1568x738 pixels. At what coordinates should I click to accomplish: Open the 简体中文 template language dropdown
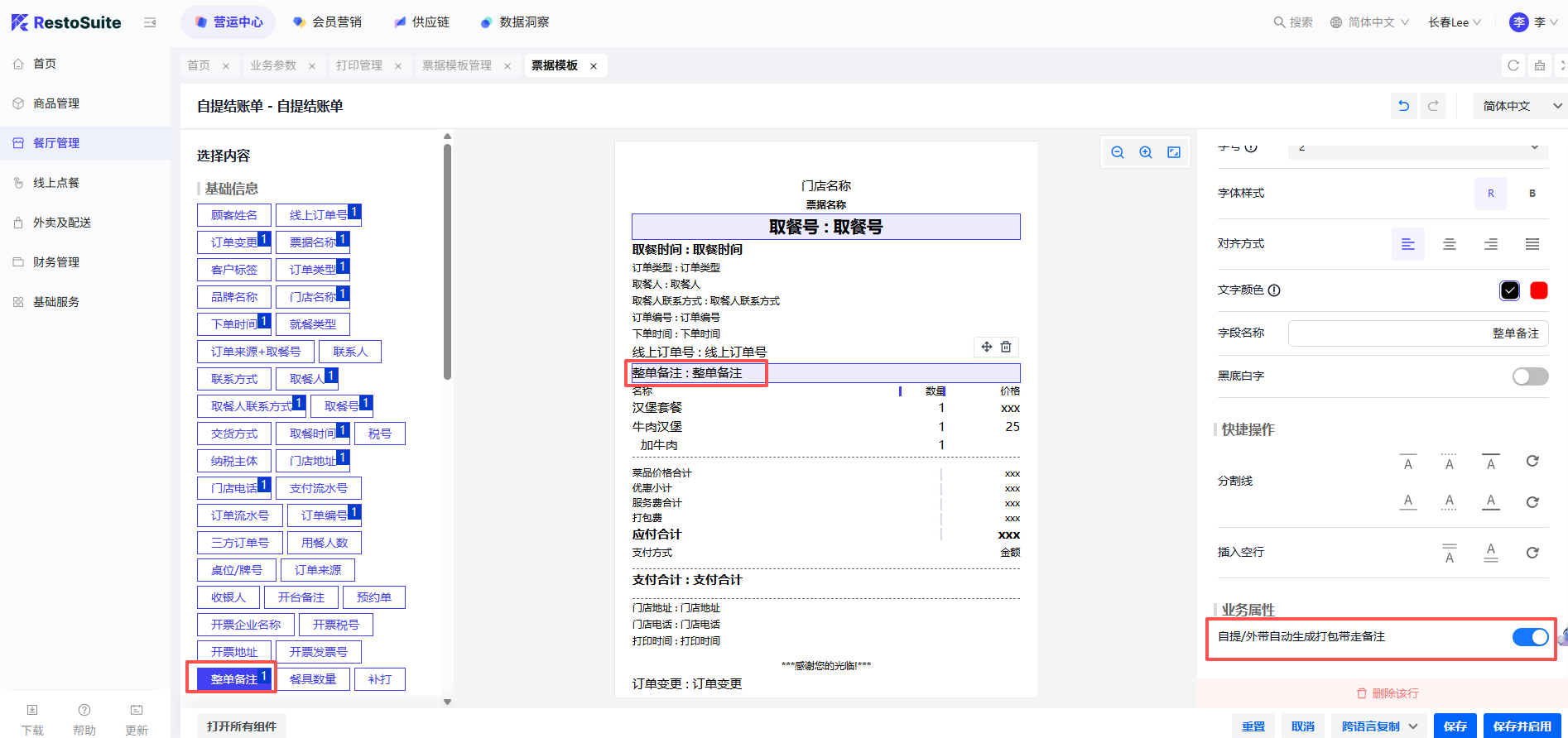1520,106
